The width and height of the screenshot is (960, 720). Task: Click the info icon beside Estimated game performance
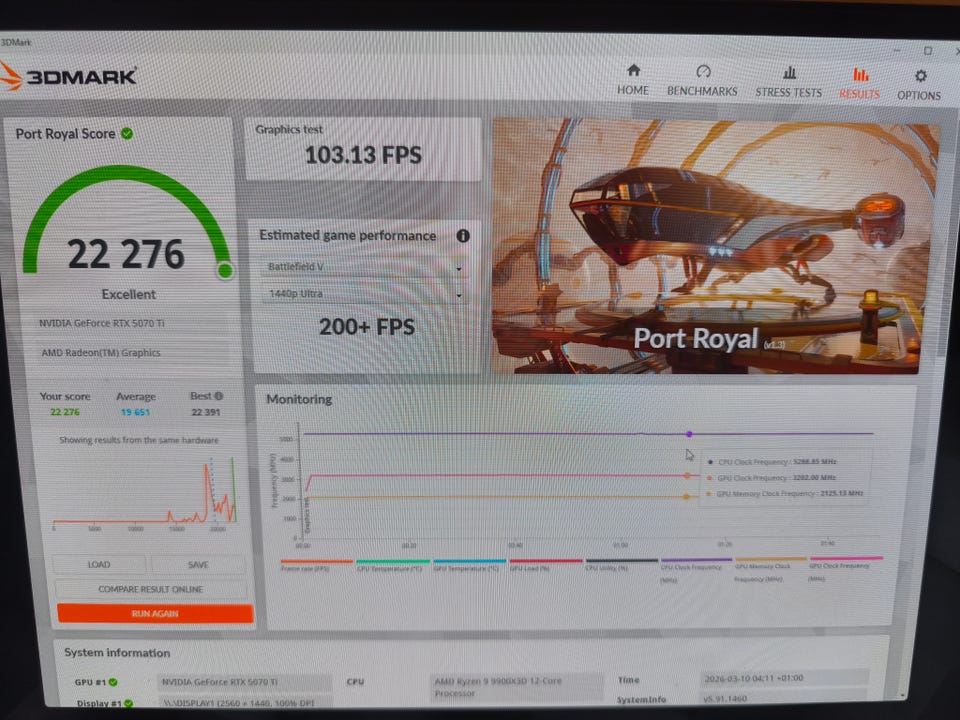tap(463, 236)
